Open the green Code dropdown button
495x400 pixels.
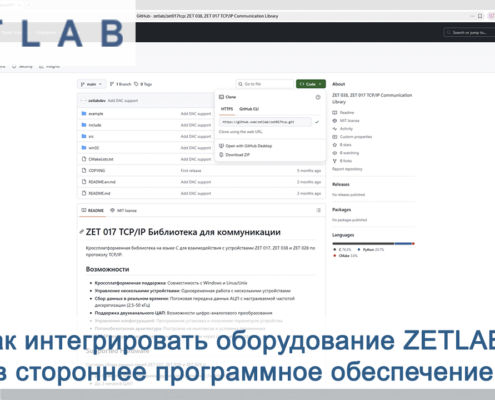311,84
